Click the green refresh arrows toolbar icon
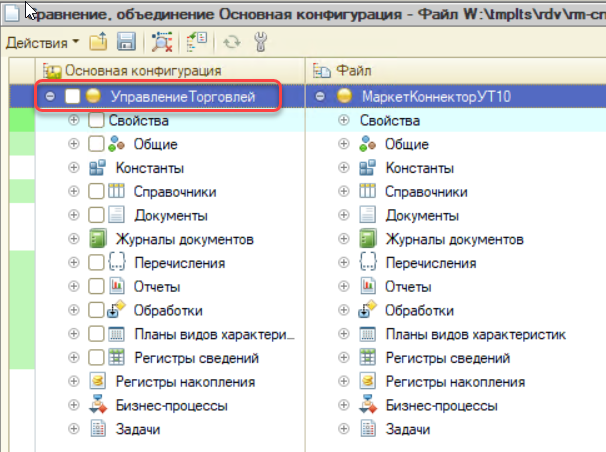Screen dimensions: 606x452 (232, 42)
